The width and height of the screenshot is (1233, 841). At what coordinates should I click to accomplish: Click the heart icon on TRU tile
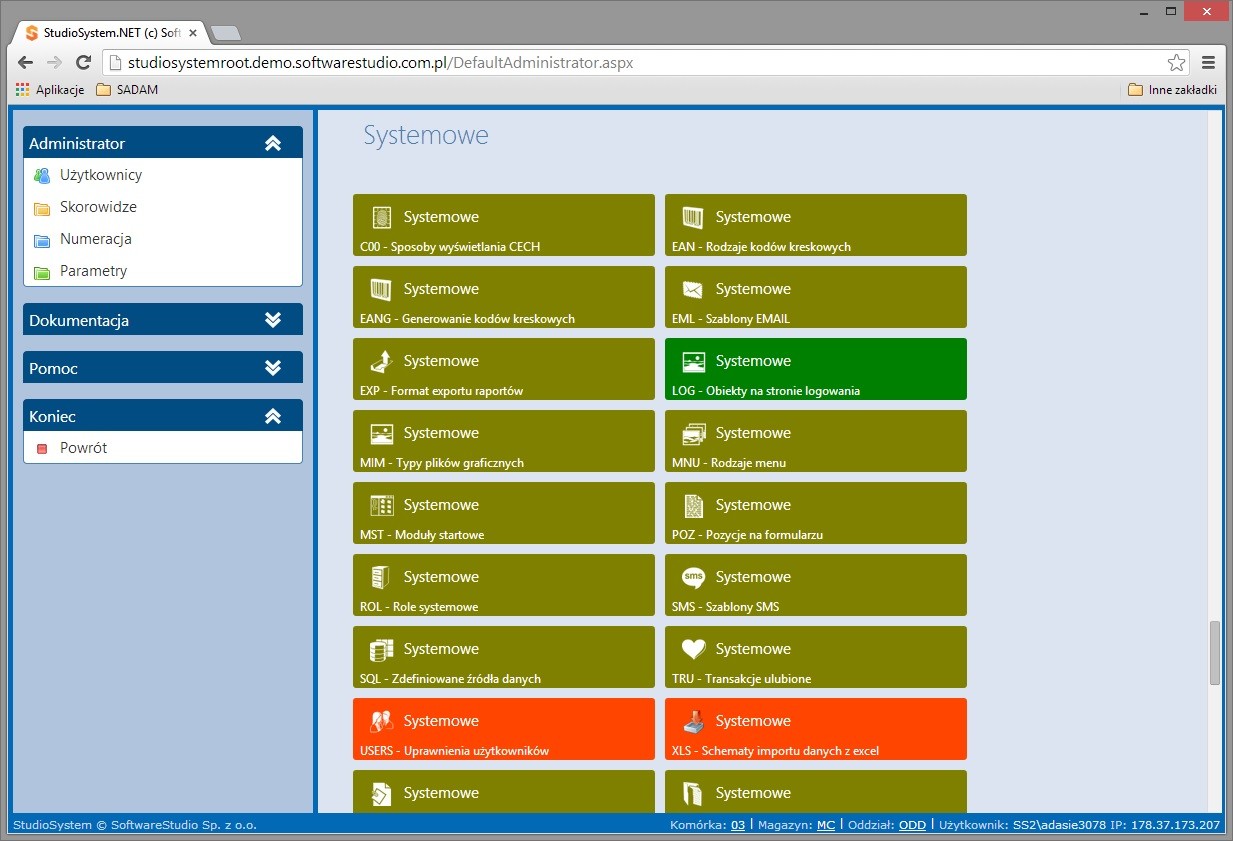pyautogui.click(x=693, y=649)
